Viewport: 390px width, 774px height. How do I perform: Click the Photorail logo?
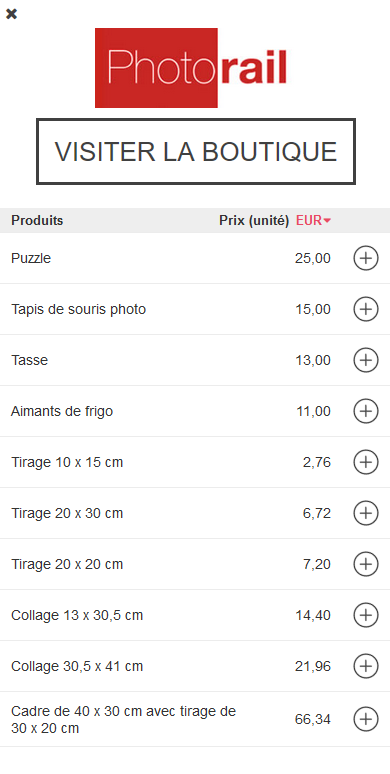pyautogui.click(x=191, y=68)
